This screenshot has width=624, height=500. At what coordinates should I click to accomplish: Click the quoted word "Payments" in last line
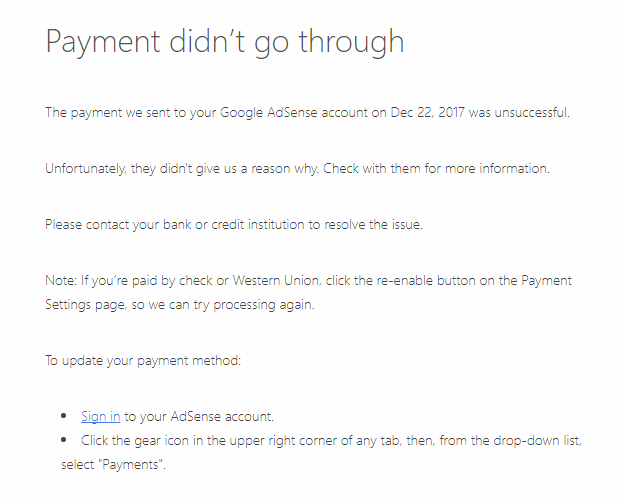(x=132, y=465)
